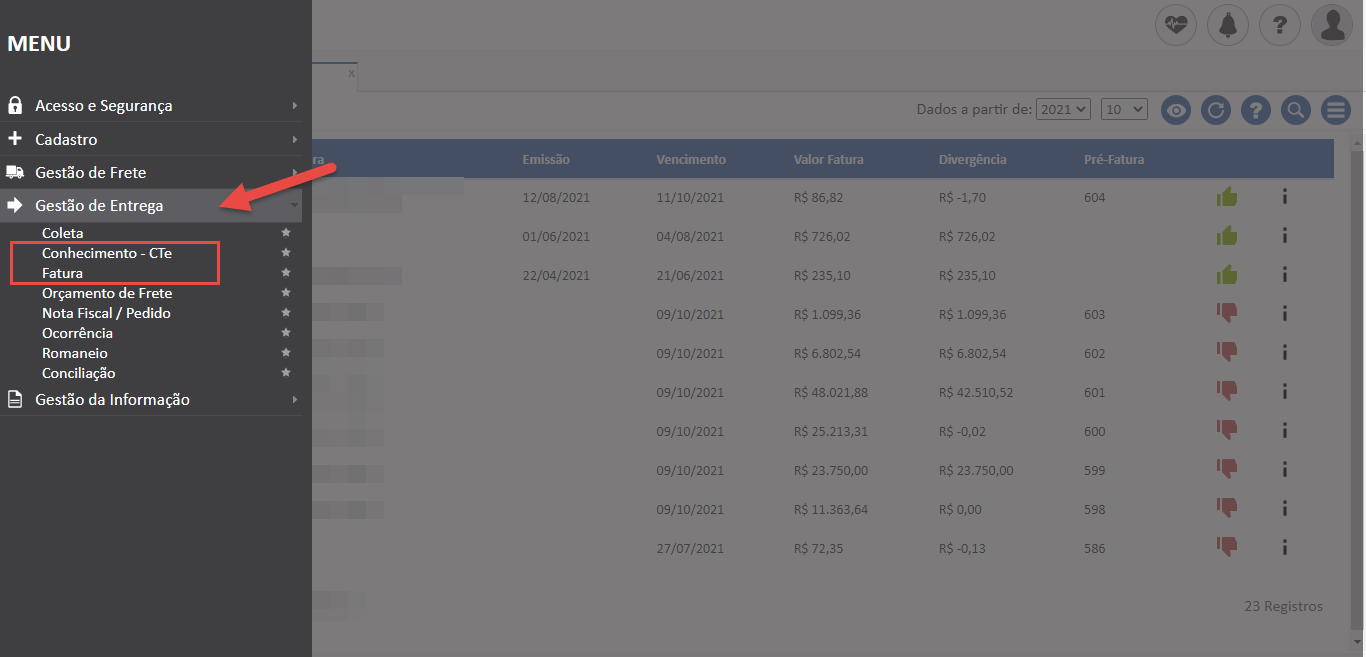The height and width of the screenshot is (657, 1366).
Task: Click the magnifier search icon
Action: (x=1296, y=110)
